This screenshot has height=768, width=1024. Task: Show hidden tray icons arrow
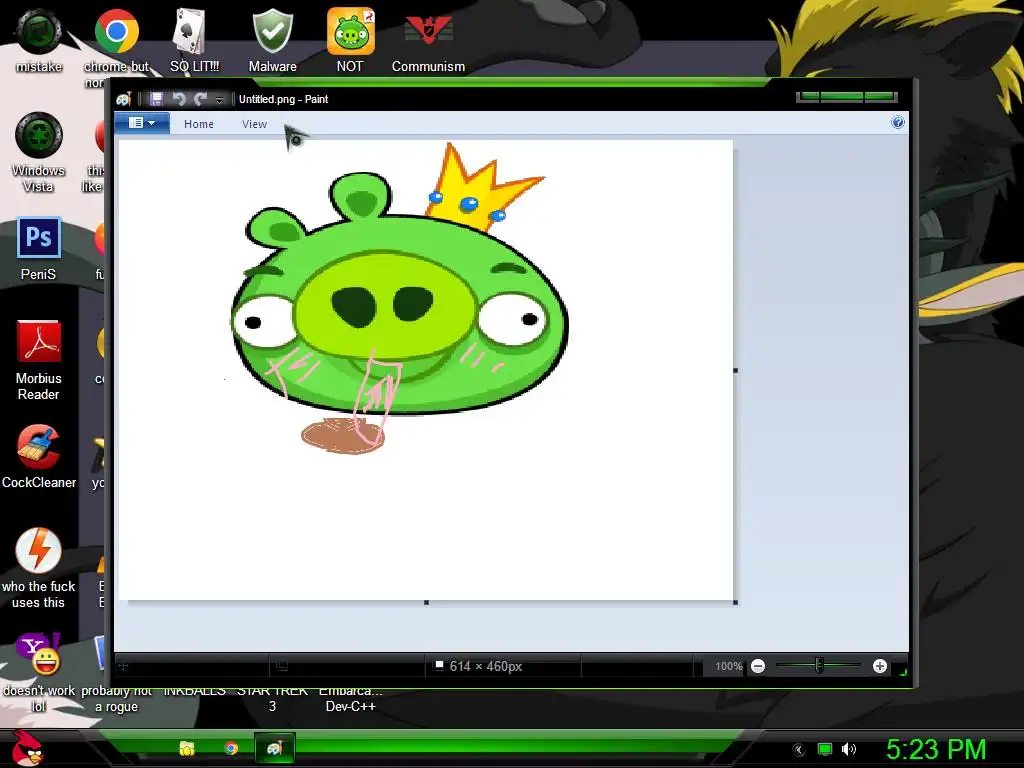(x=798, y=750)
